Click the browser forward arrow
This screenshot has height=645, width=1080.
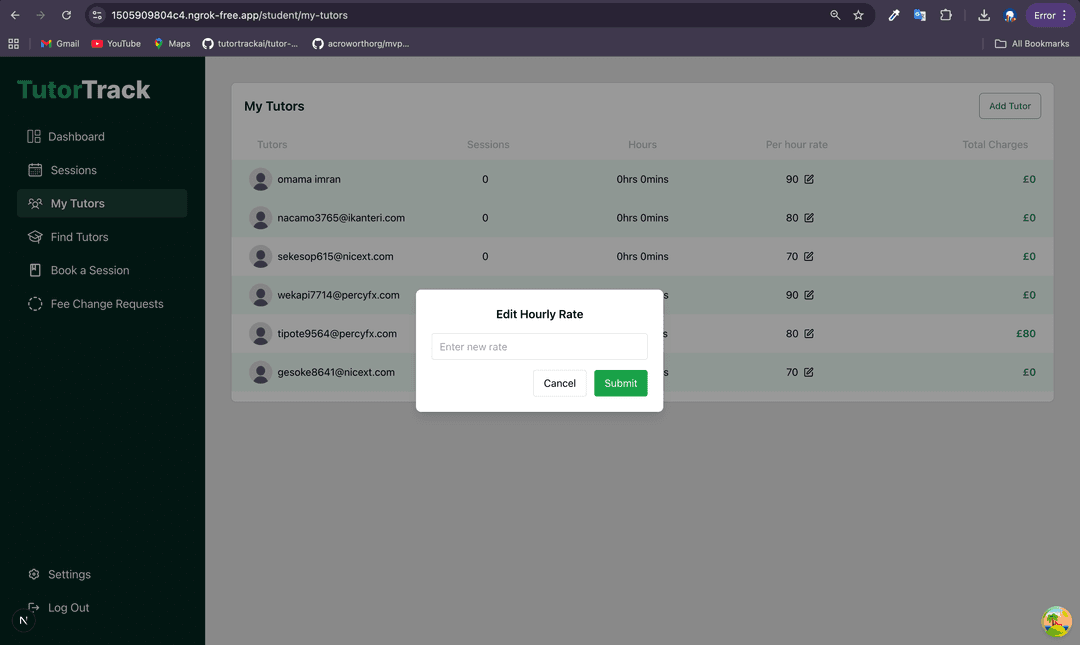(41, 15)
